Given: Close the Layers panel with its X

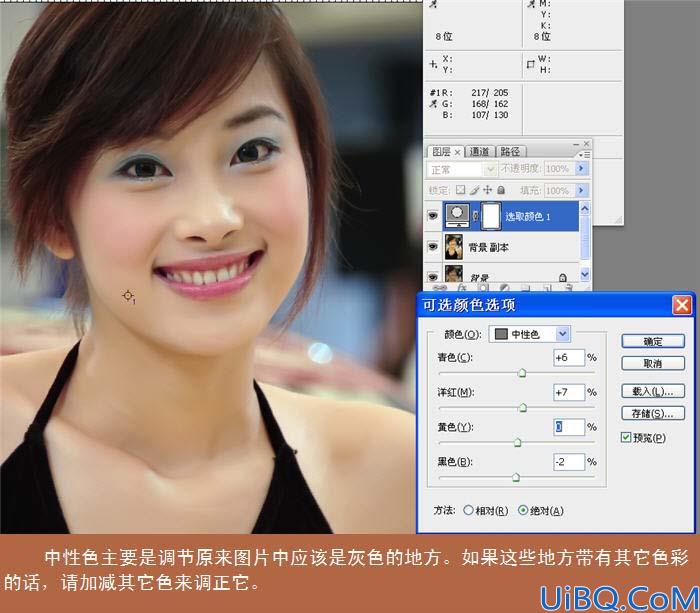Looking at the screenshot, I should [x=587, y=143].
